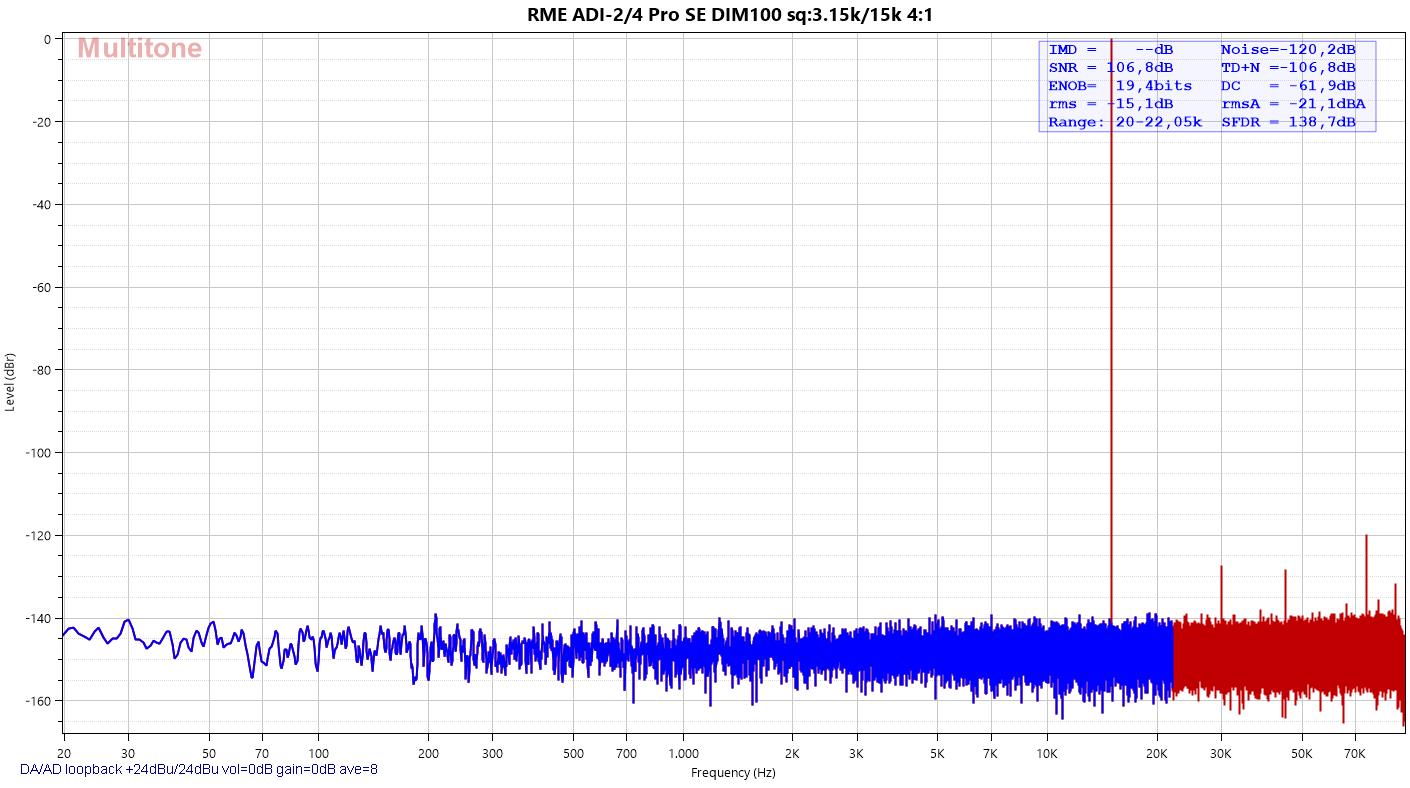Click the 10K frequency axis tick
This screenshot has height=788, width=1410.
pos(1047,752)
